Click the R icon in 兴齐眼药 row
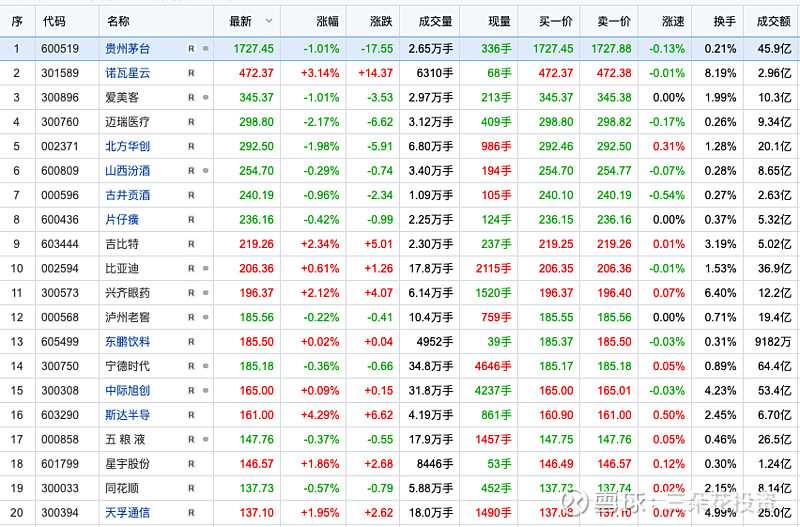Screen dimensions: 800x527 (191, 293)
